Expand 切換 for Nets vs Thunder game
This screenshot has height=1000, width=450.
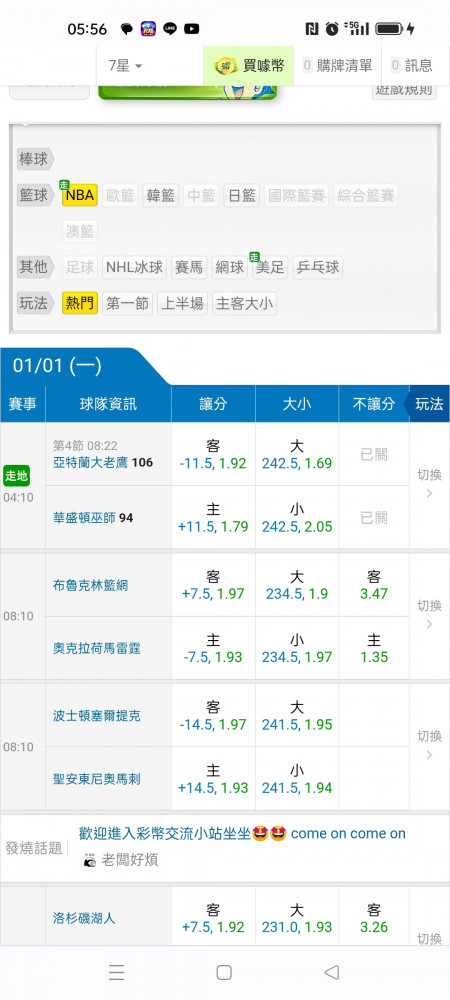pyautogui.click(x=429, y=615)
